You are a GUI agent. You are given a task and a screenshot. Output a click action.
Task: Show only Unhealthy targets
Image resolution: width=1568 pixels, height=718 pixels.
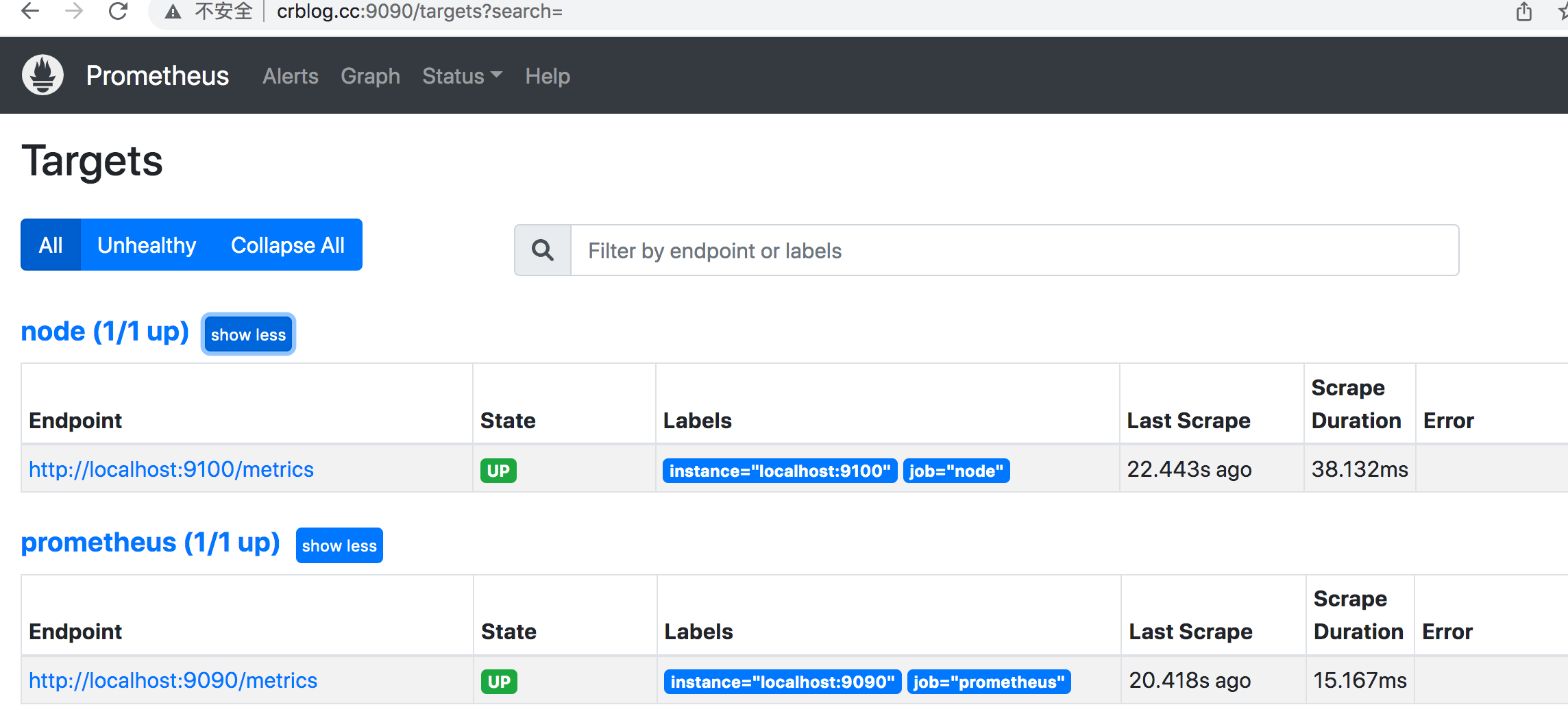tap(147, 245)
